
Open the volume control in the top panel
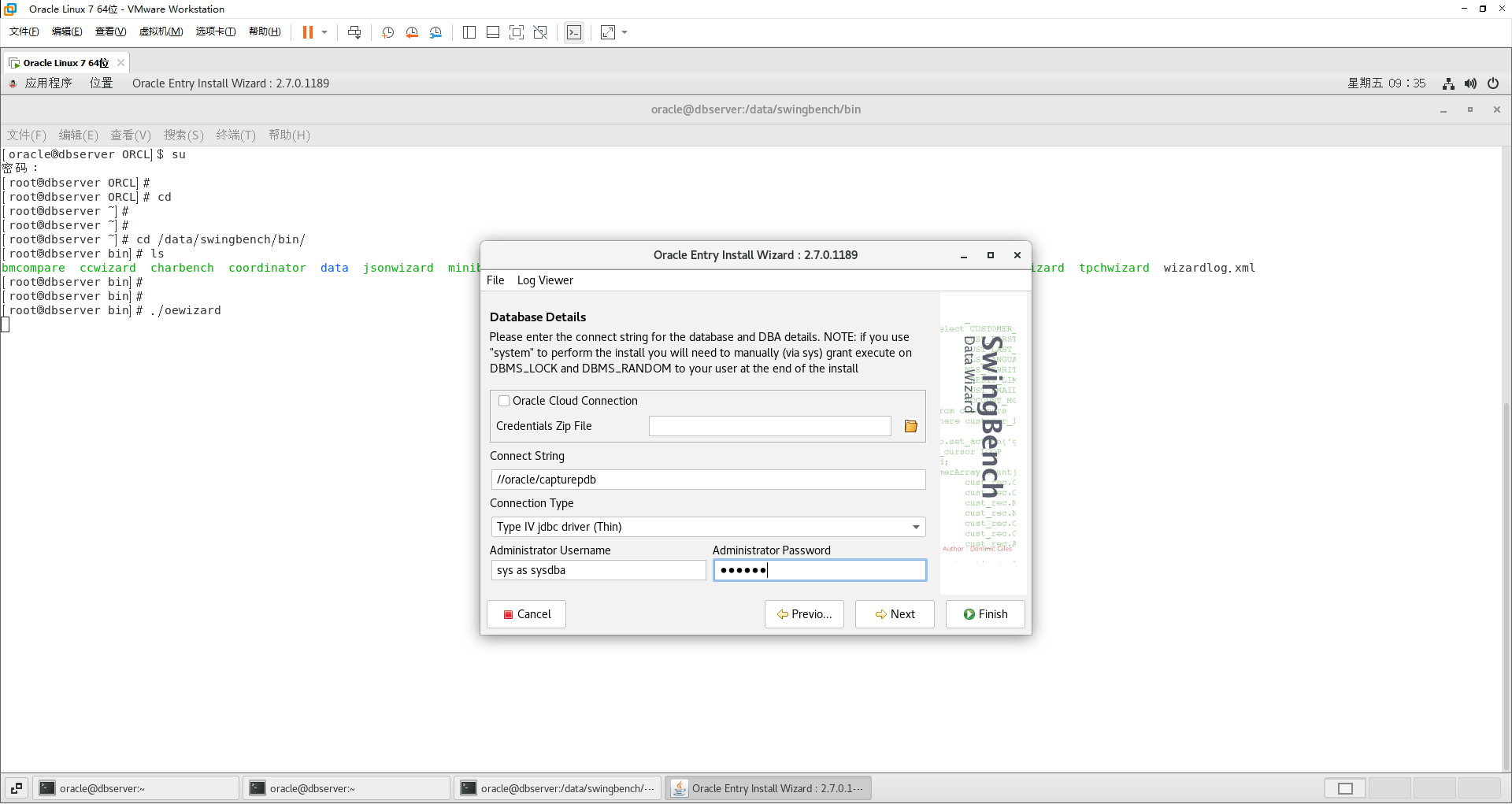pyautogui.click(x=1470, y=83)
